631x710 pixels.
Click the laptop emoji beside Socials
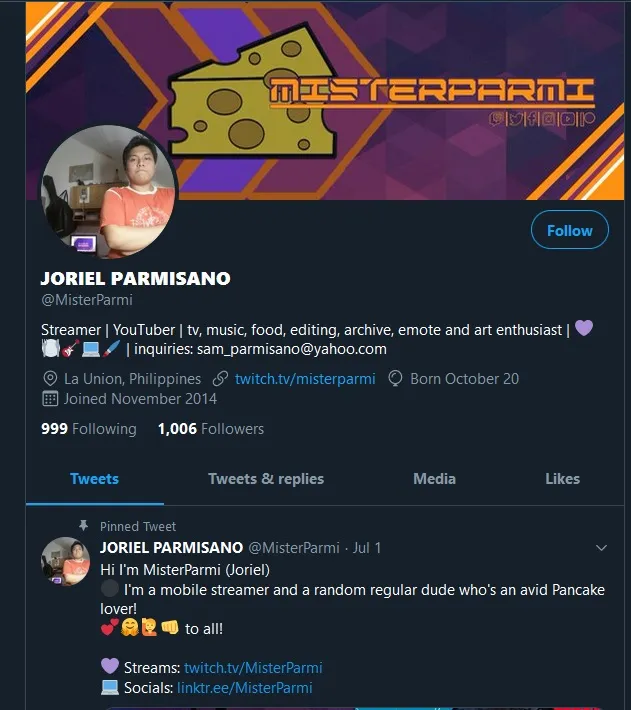point(110,687)
